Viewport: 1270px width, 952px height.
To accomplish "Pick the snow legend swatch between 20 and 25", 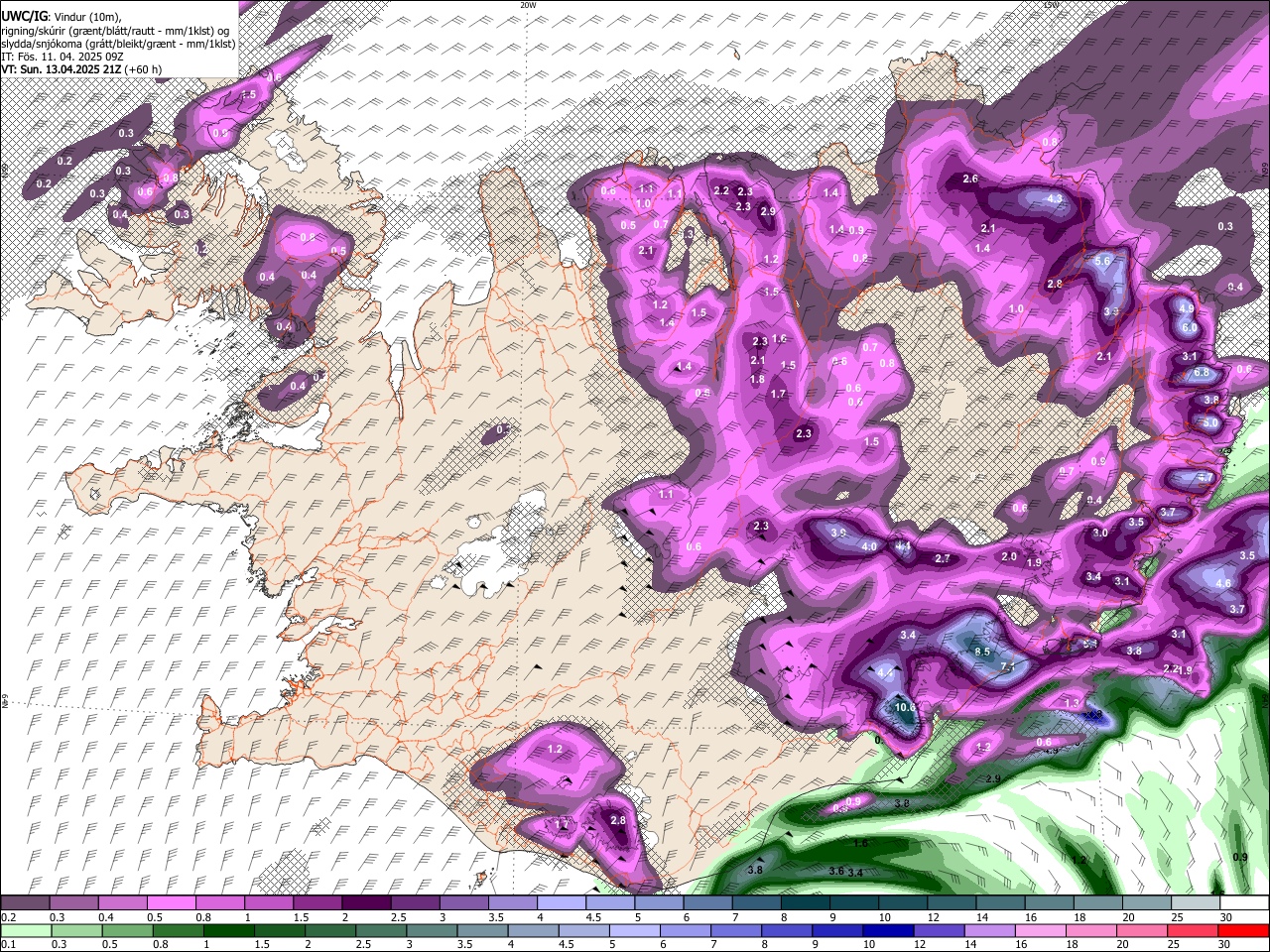I will click(1146, 903).
